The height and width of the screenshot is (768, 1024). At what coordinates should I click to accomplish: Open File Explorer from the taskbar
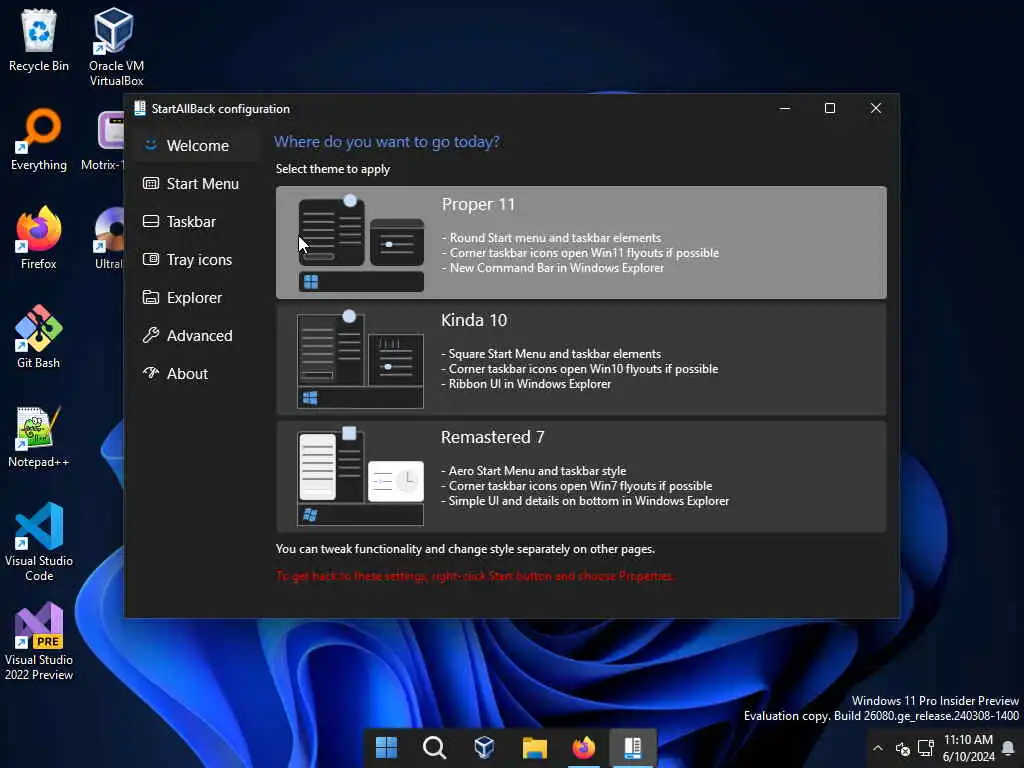coord(534,748)
